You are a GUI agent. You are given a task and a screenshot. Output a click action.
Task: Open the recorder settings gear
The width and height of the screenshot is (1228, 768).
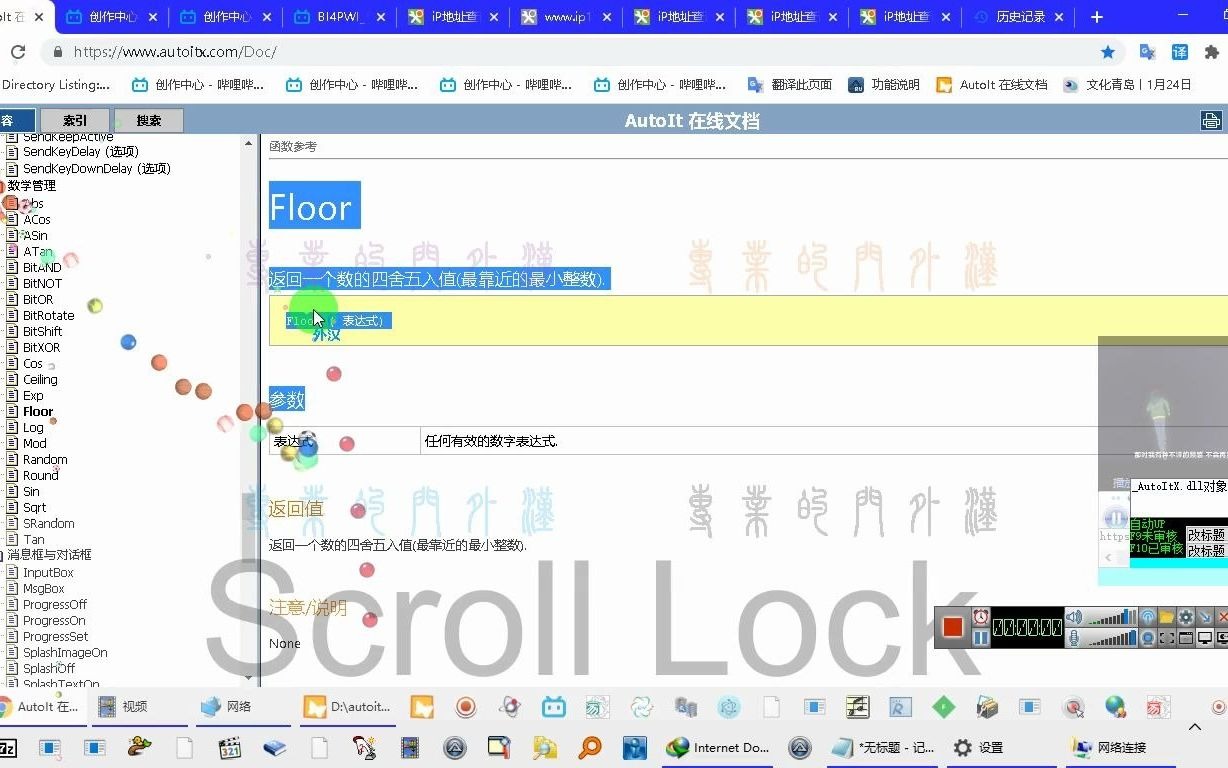[1186, 617]
